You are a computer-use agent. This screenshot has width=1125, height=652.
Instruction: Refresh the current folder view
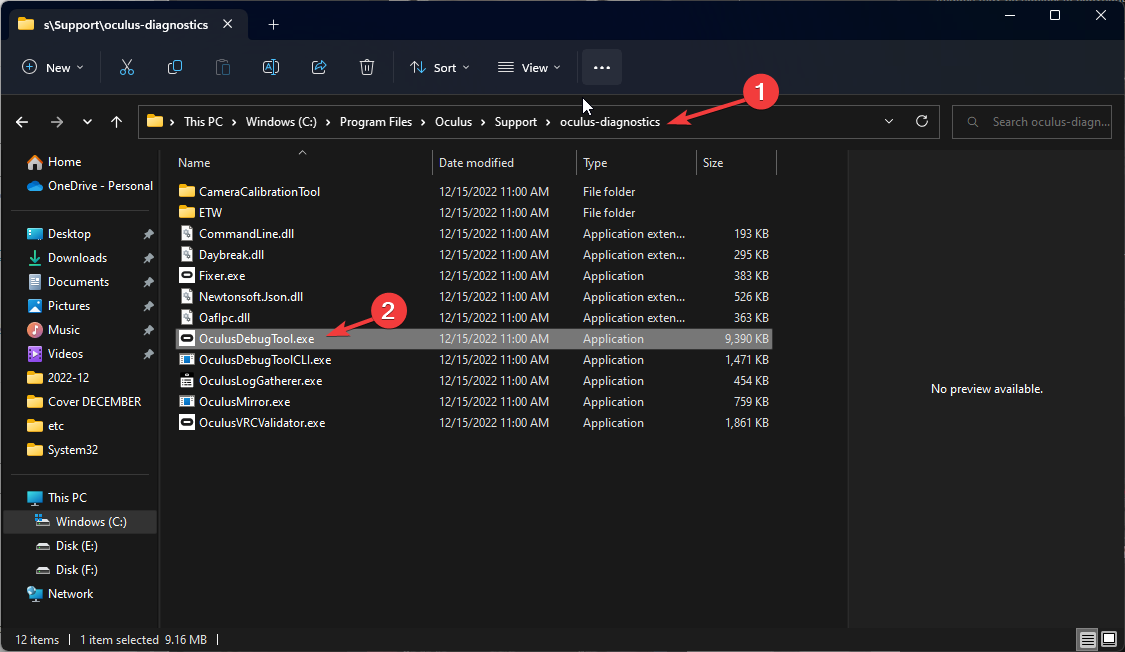(x=922, y=121)
